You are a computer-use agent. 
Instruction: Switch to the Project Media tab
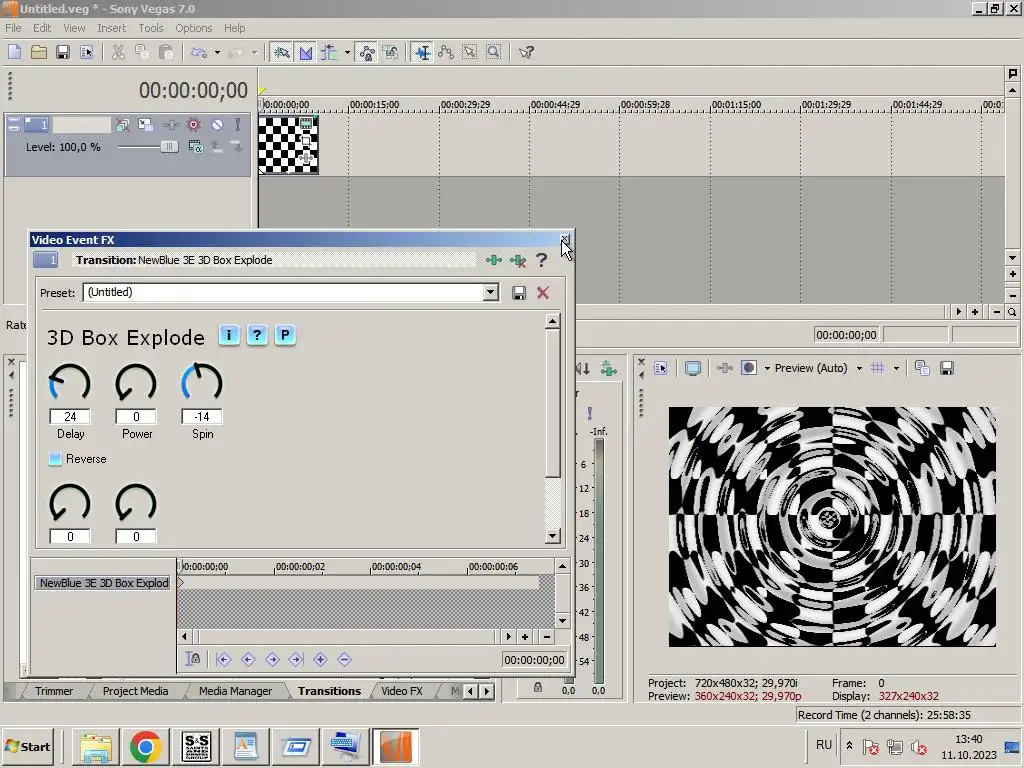(x=135, y=691)
